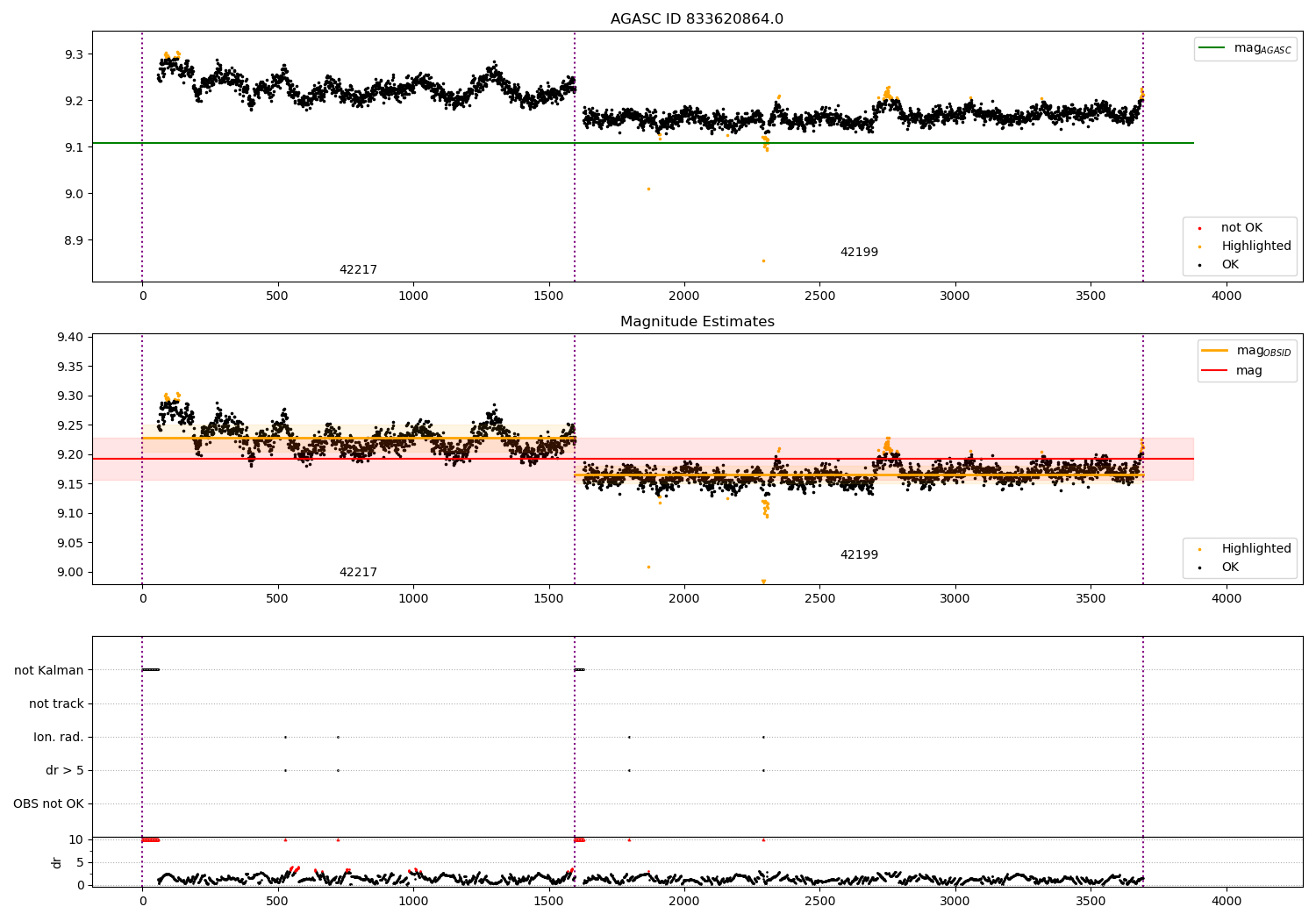Click the 9.1 y-axis tick label

click(75, 147)
